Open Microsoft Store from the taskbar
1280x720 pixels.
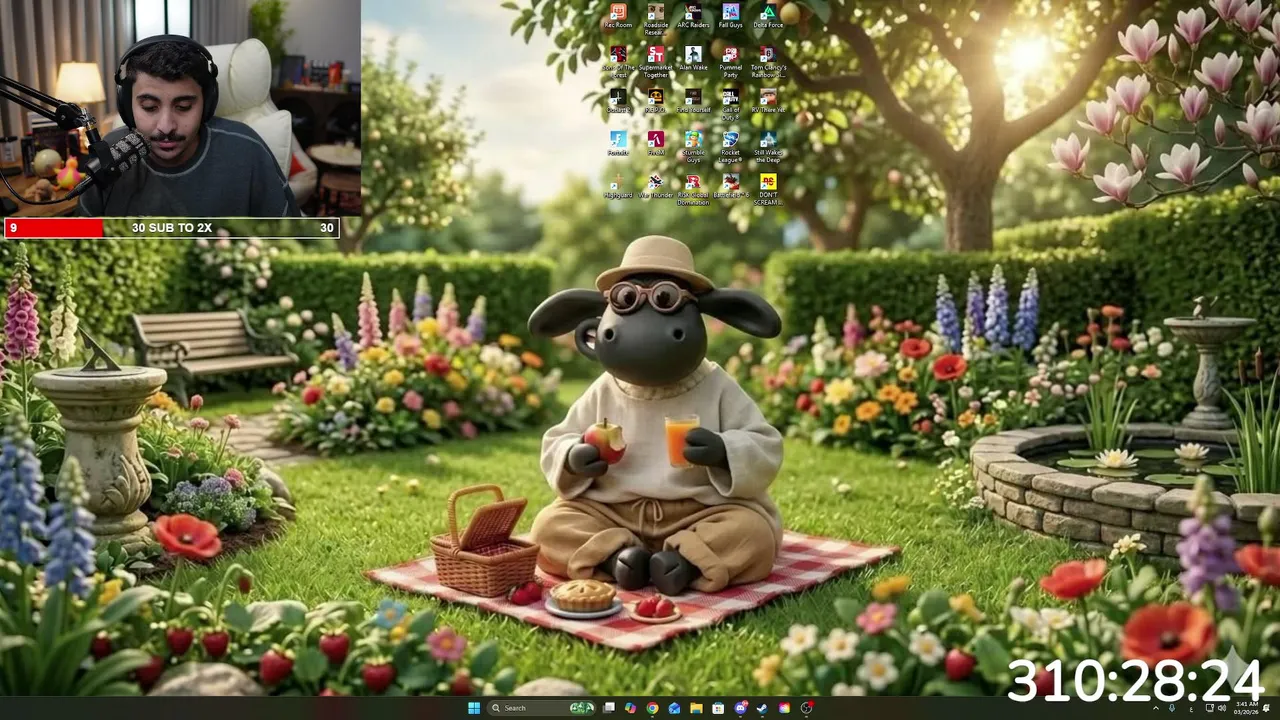718,708
